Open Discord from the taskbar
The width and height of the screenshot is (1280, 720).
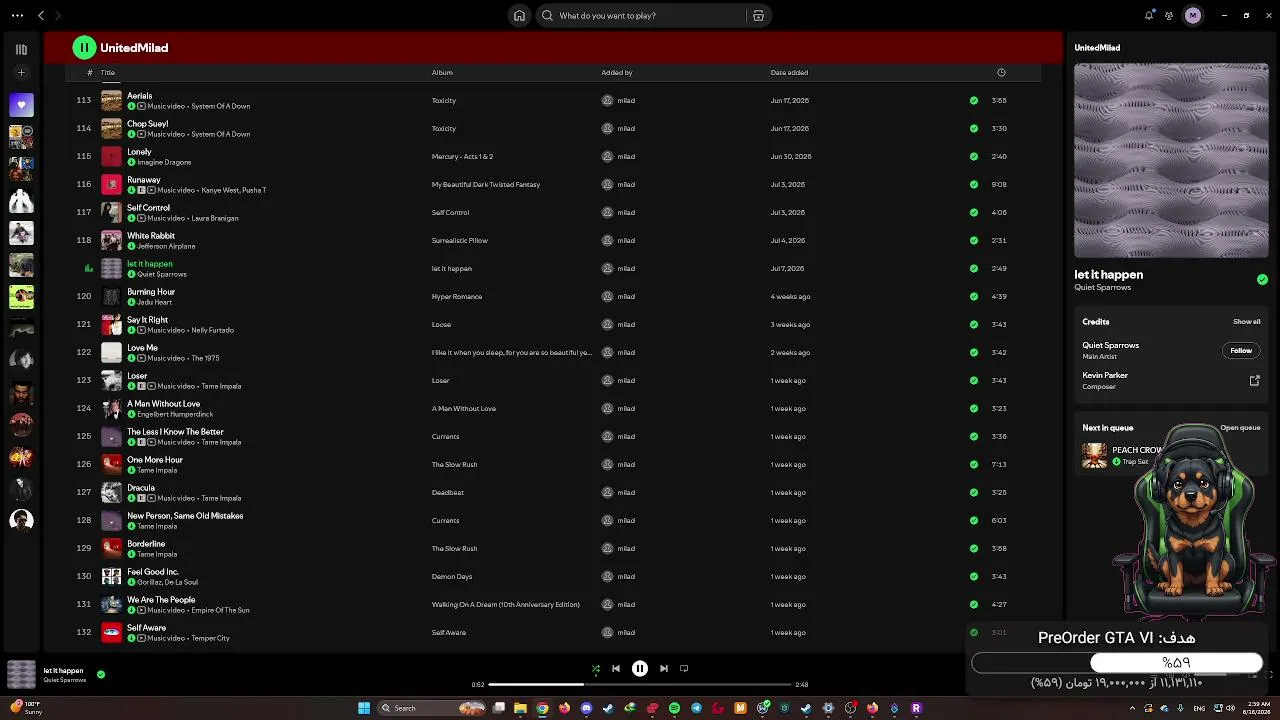point(586,708)
